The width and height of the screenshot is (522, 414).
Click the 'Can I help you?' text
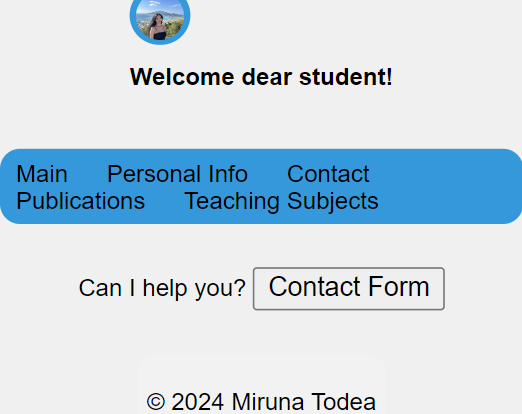(162, 288)
